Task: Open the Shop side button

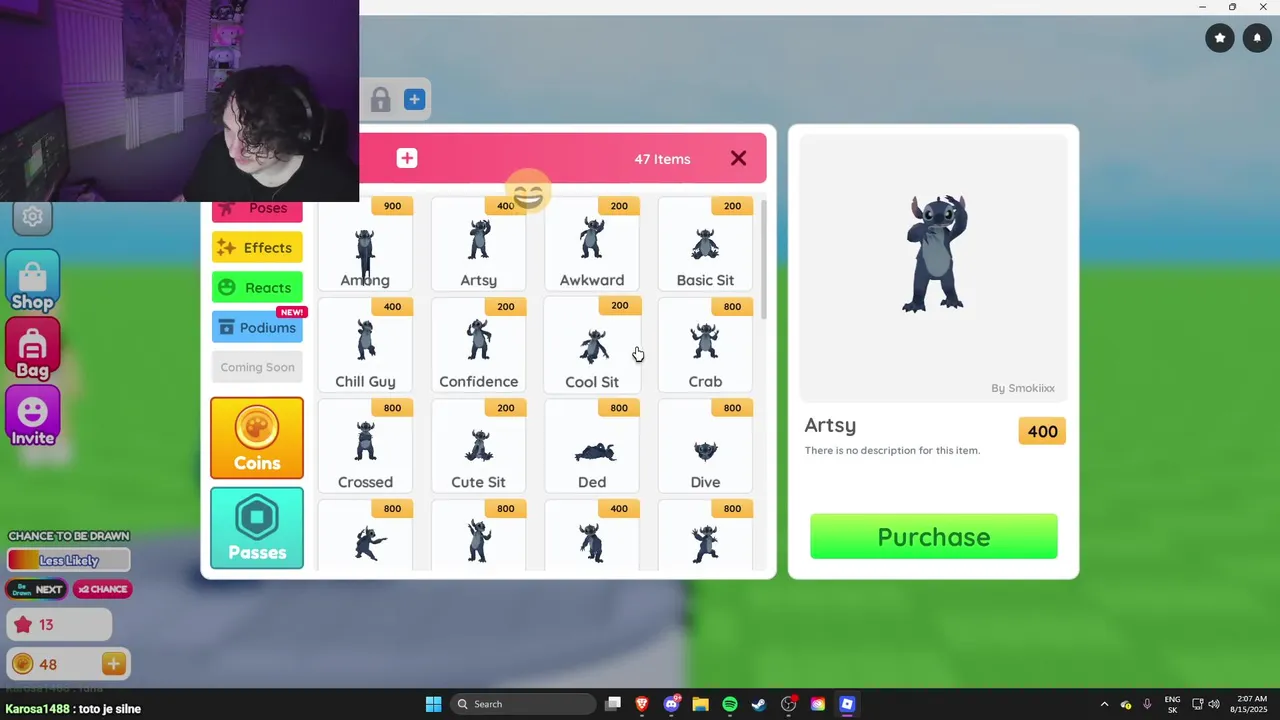Action: (x=32, y=281)
